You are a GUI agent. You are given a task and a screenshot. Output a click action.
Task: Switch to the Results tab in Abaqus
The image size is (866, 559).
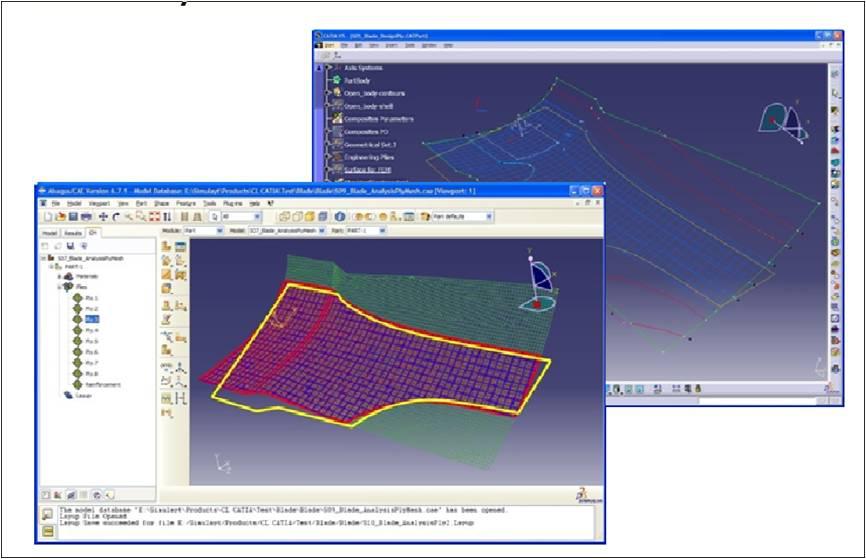point(72,233)
